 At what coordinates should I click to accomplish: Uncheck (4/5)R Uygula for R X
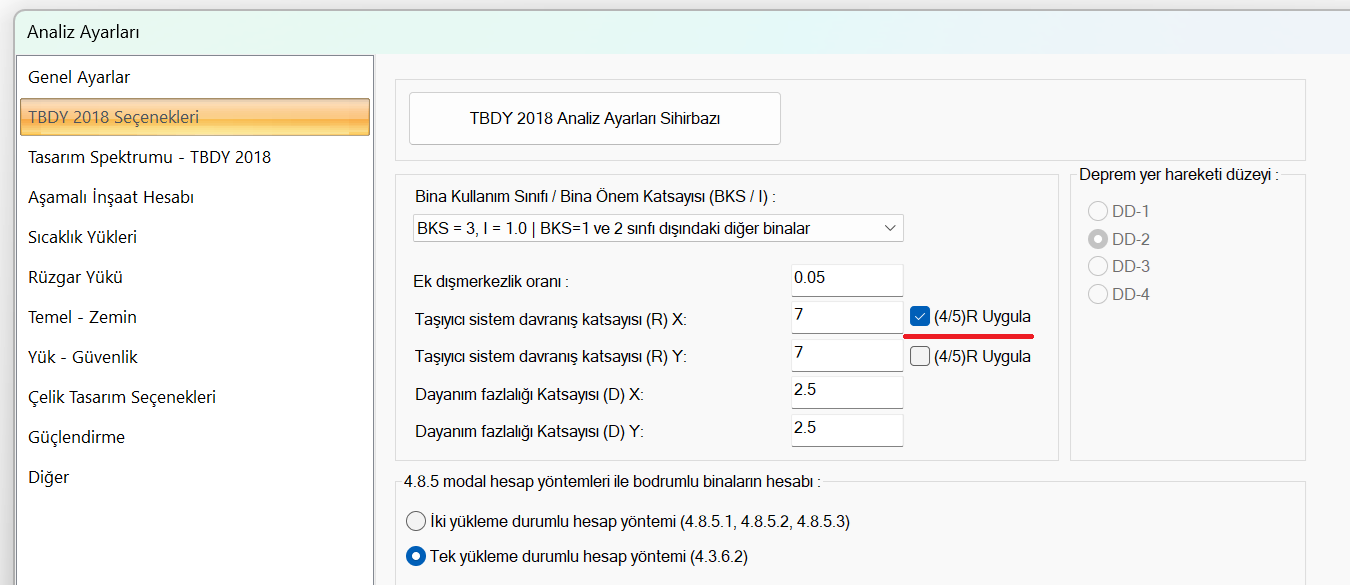[920, 316]
